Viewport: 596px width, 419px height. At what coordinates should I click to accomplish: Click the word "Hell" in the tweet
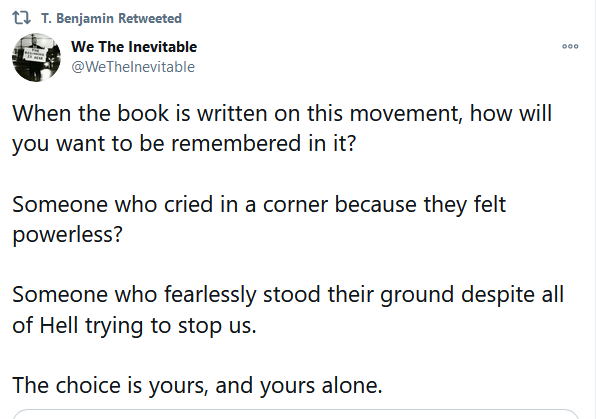59,325
